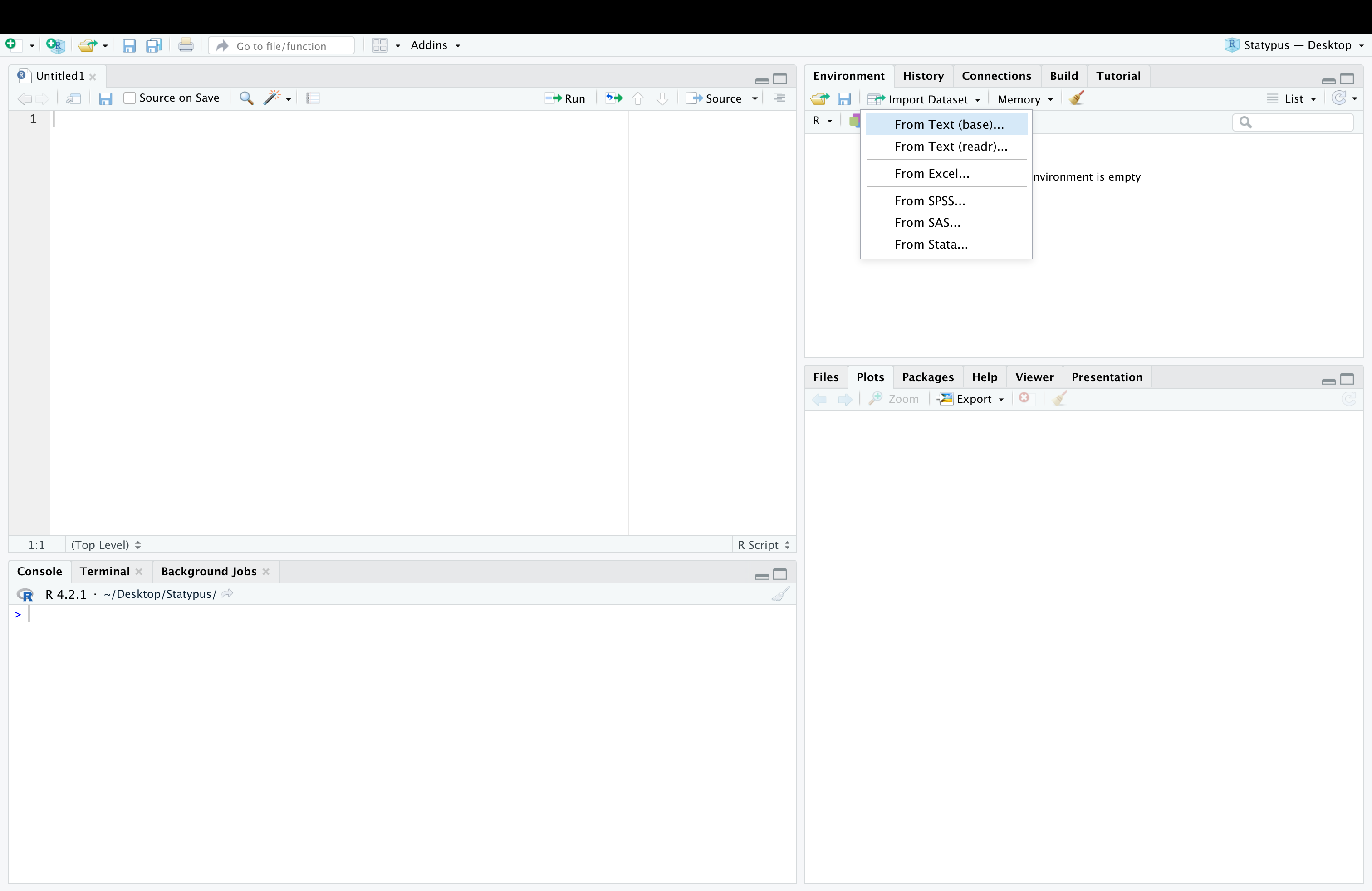Choose From SPSS... import option
The image size is (1372, 891).
point(946,201)
